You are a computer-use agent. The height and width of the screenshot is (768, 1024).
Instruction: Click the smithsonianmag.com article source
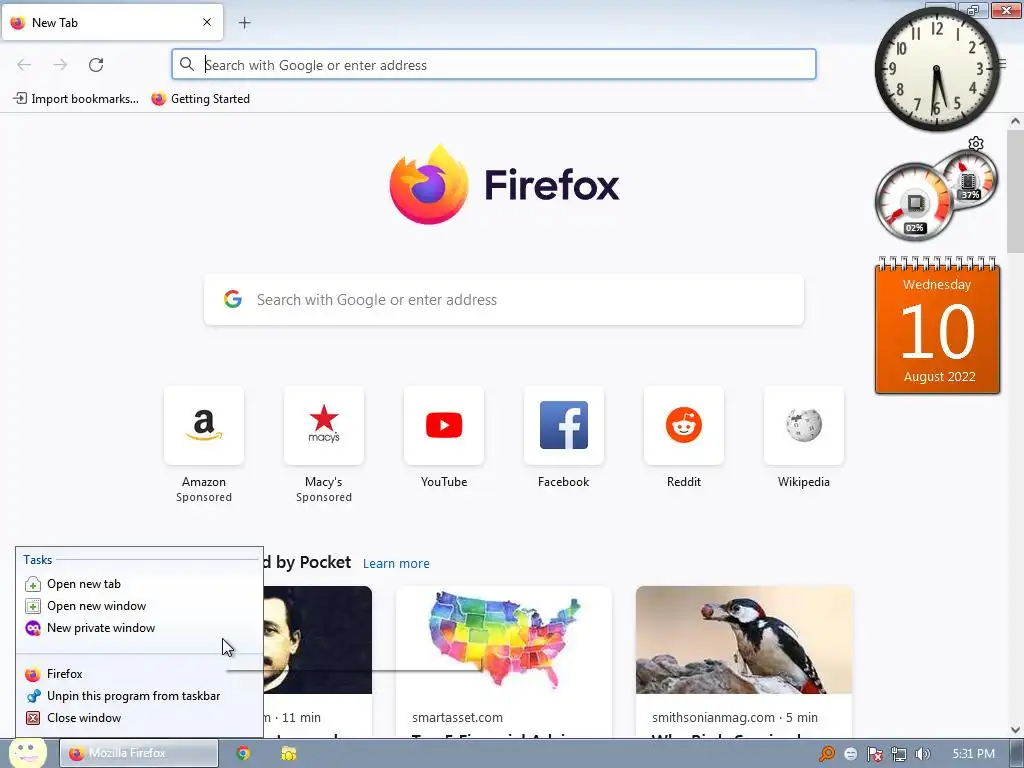coord(713,717)
